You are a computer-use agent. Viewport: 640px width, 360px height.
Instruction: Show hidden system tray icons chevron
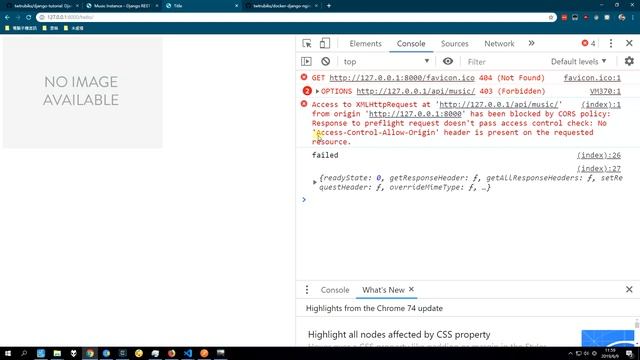coord(570,353)
